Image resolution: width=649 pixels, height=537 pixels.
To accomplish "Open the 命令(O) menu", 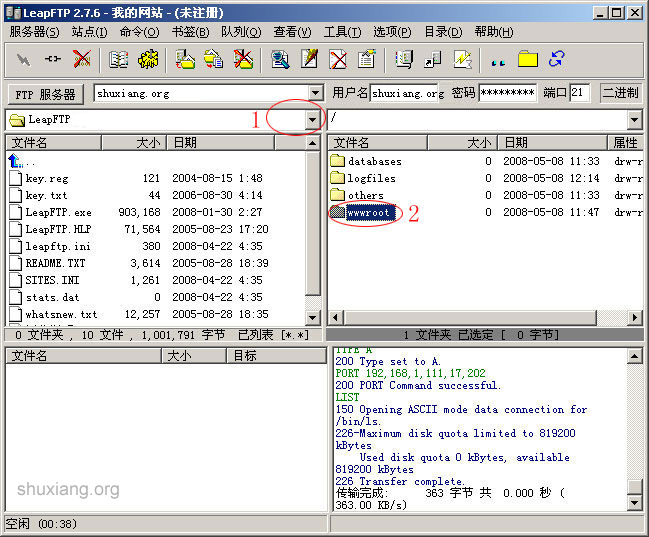I will (x=139, y=32).
